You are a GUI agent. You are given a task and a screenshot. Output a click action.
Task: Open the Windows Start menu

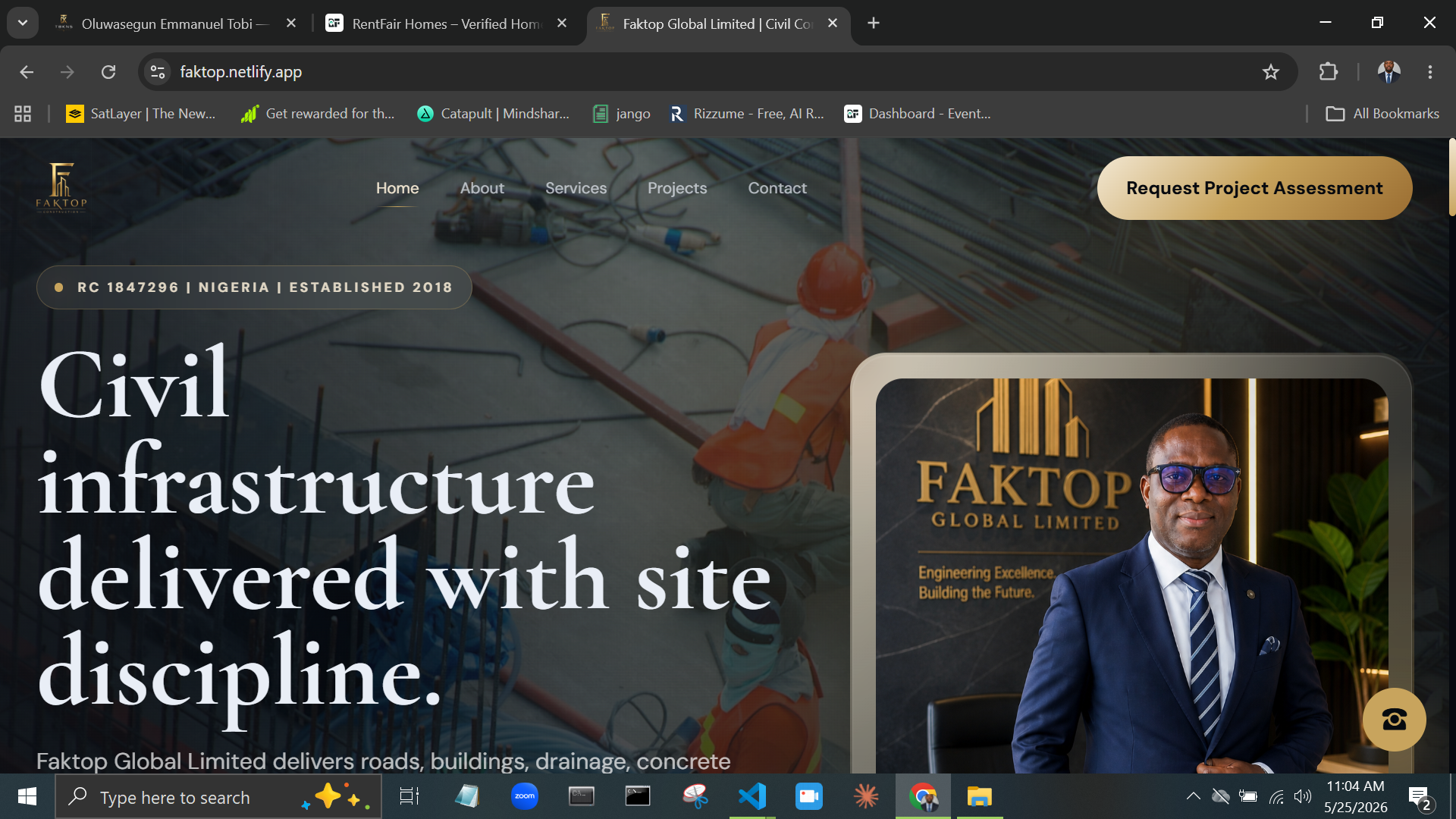click(27, 796)
